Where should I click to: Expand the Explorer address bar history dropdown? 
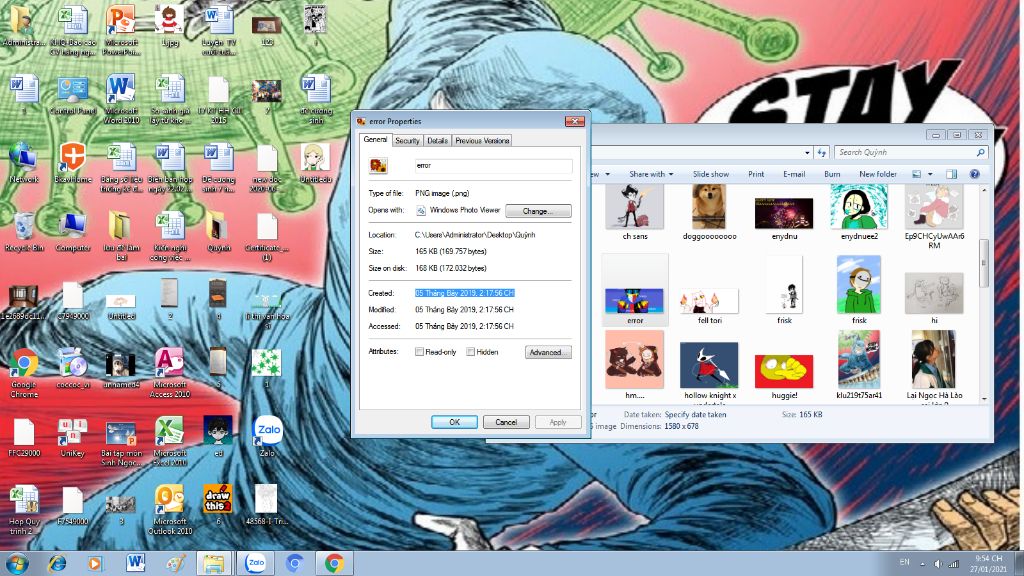coord(807,153)
